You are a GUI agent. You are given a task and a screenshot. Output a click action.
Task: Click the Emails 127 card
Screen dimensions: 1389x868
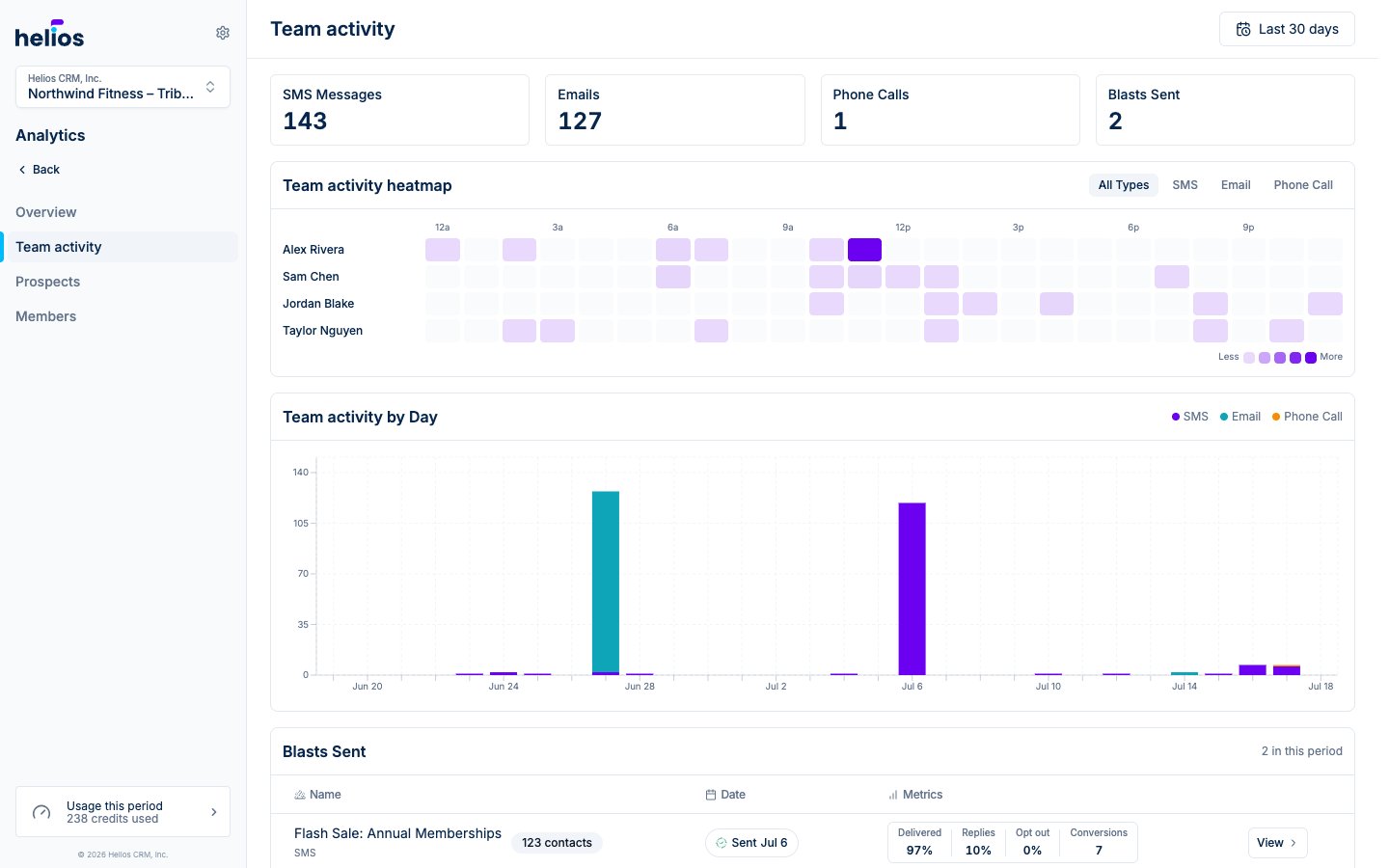pos(675,110)
